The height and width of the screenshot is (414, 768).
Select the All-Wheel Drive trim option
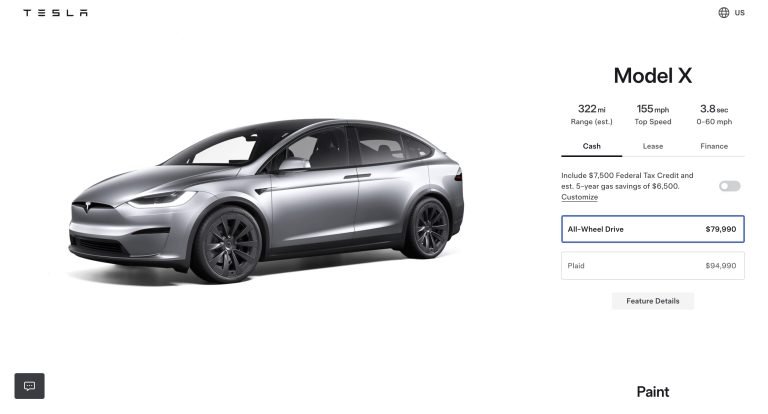click(x=652, y=229)
